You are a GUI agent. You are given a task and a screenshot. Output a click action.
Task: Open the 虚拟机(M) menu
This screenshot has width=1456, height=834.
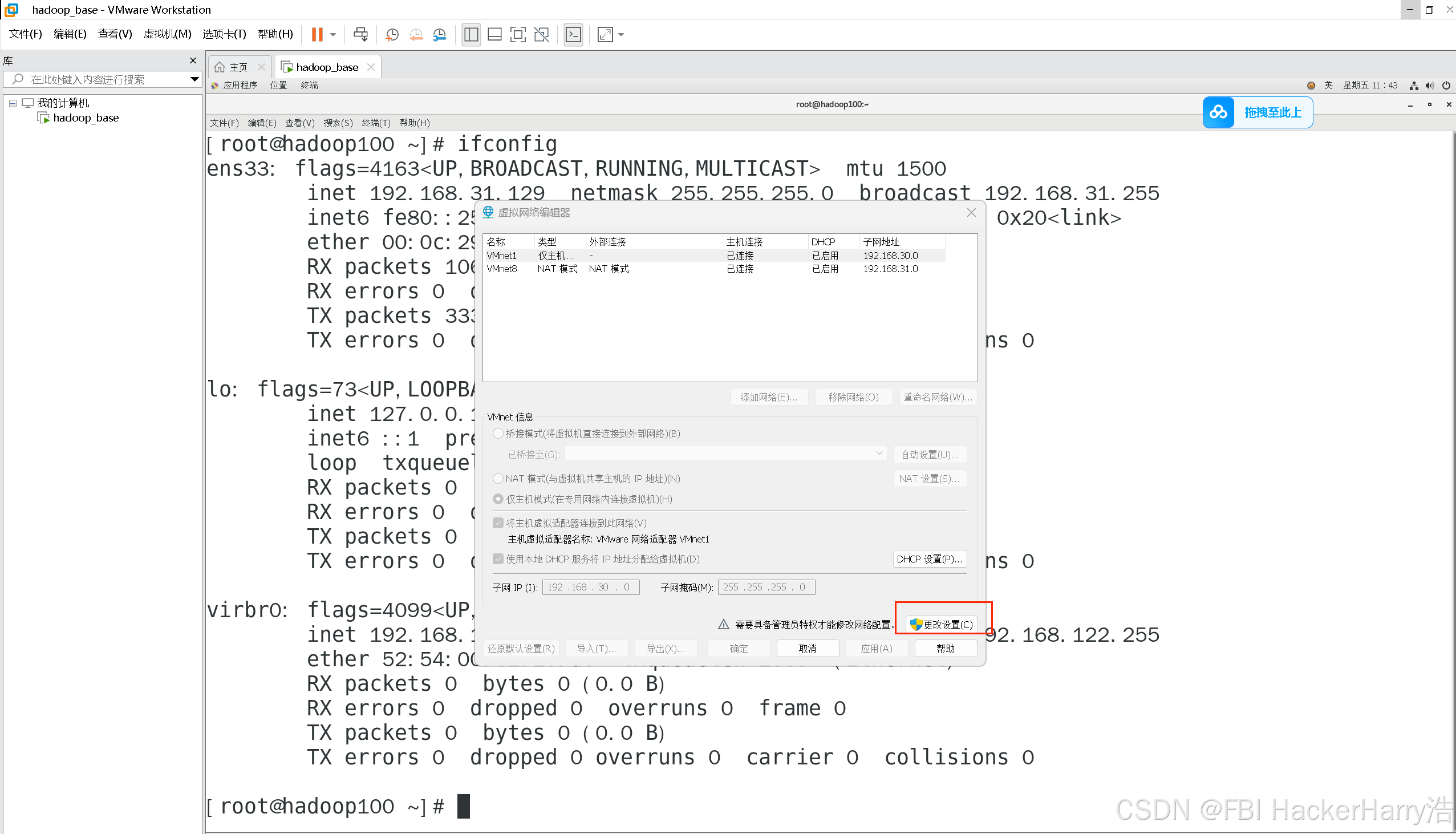coord(167,34)
